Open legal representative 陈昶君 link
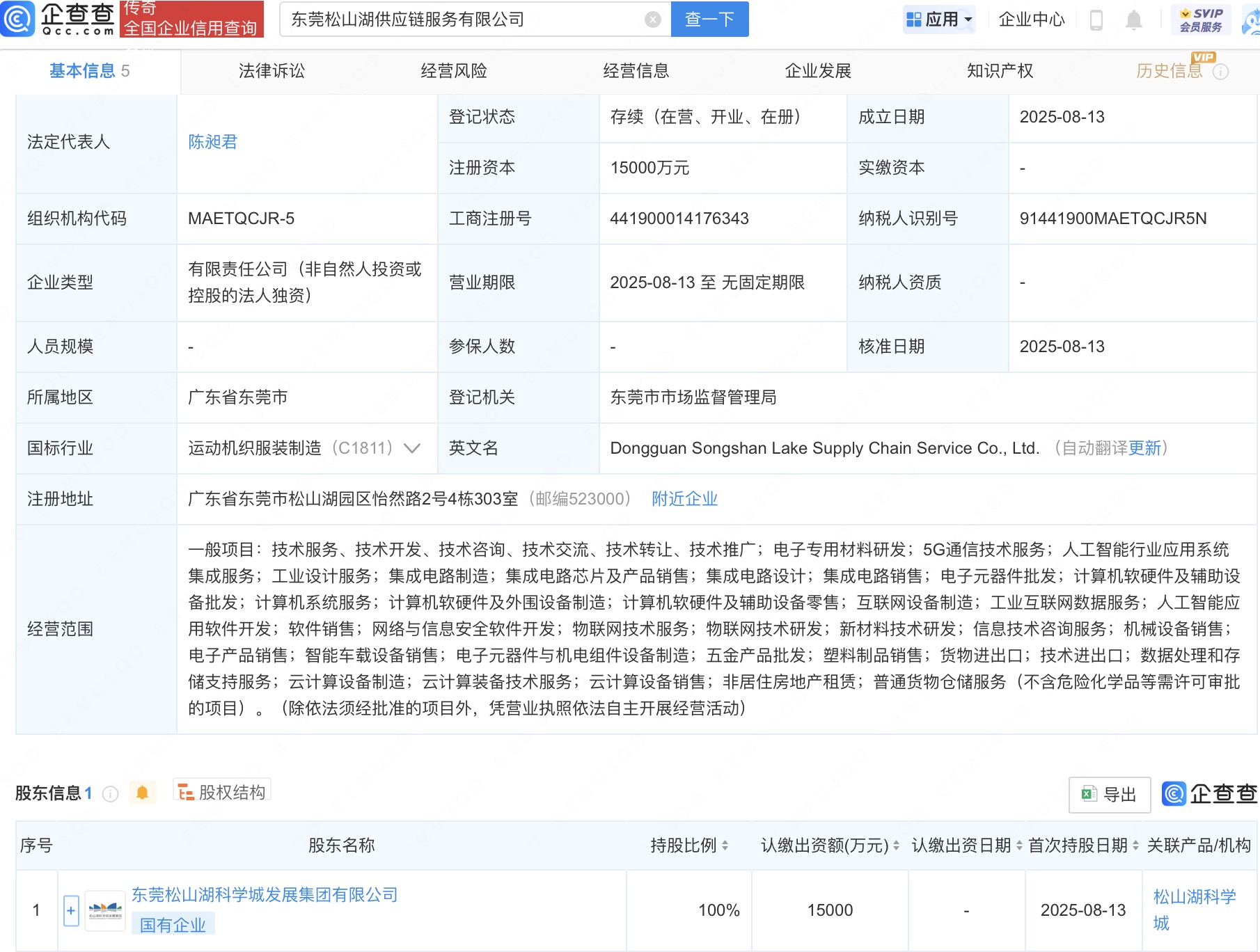This screenshot has height=952, width=1260. coord(212,142)
